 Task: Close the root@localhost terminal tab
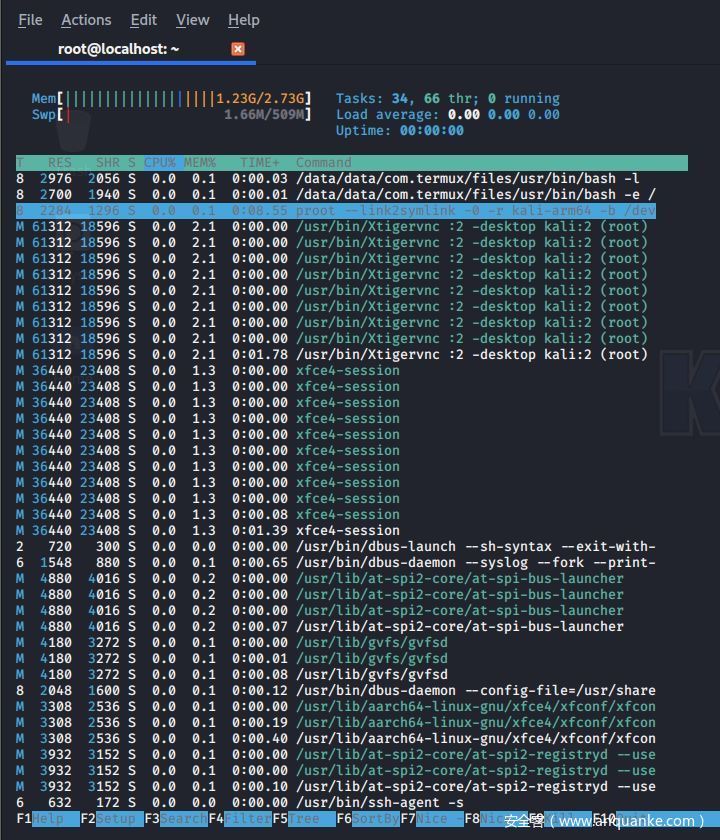point(237,48)
